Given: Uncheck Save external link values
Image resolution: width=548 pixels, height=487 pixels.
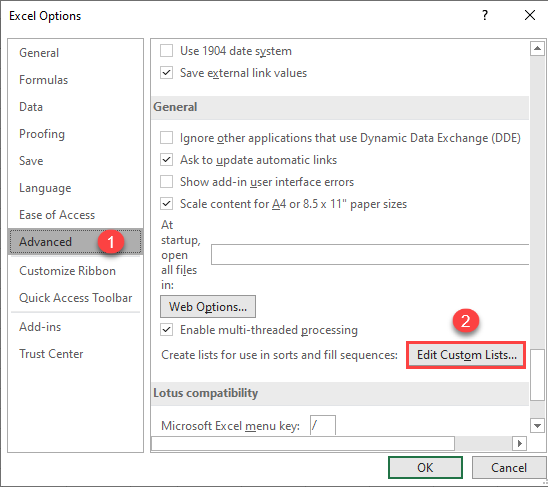Looking at the screenshot, I should [x=166, y=73].
